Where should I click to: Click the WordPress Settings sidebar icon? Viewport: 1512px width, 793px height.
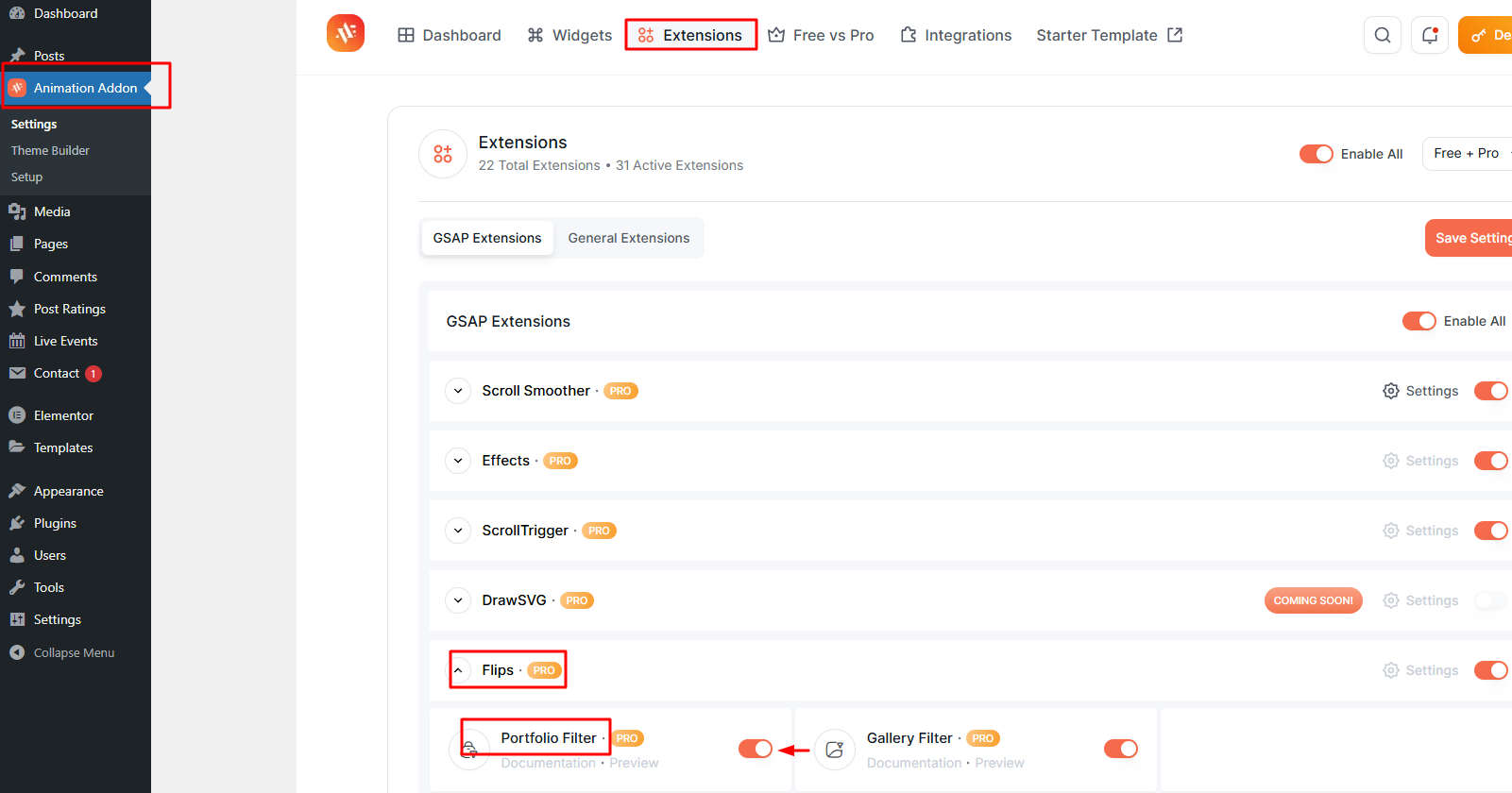pyautogui.click(x=17, y=619)
